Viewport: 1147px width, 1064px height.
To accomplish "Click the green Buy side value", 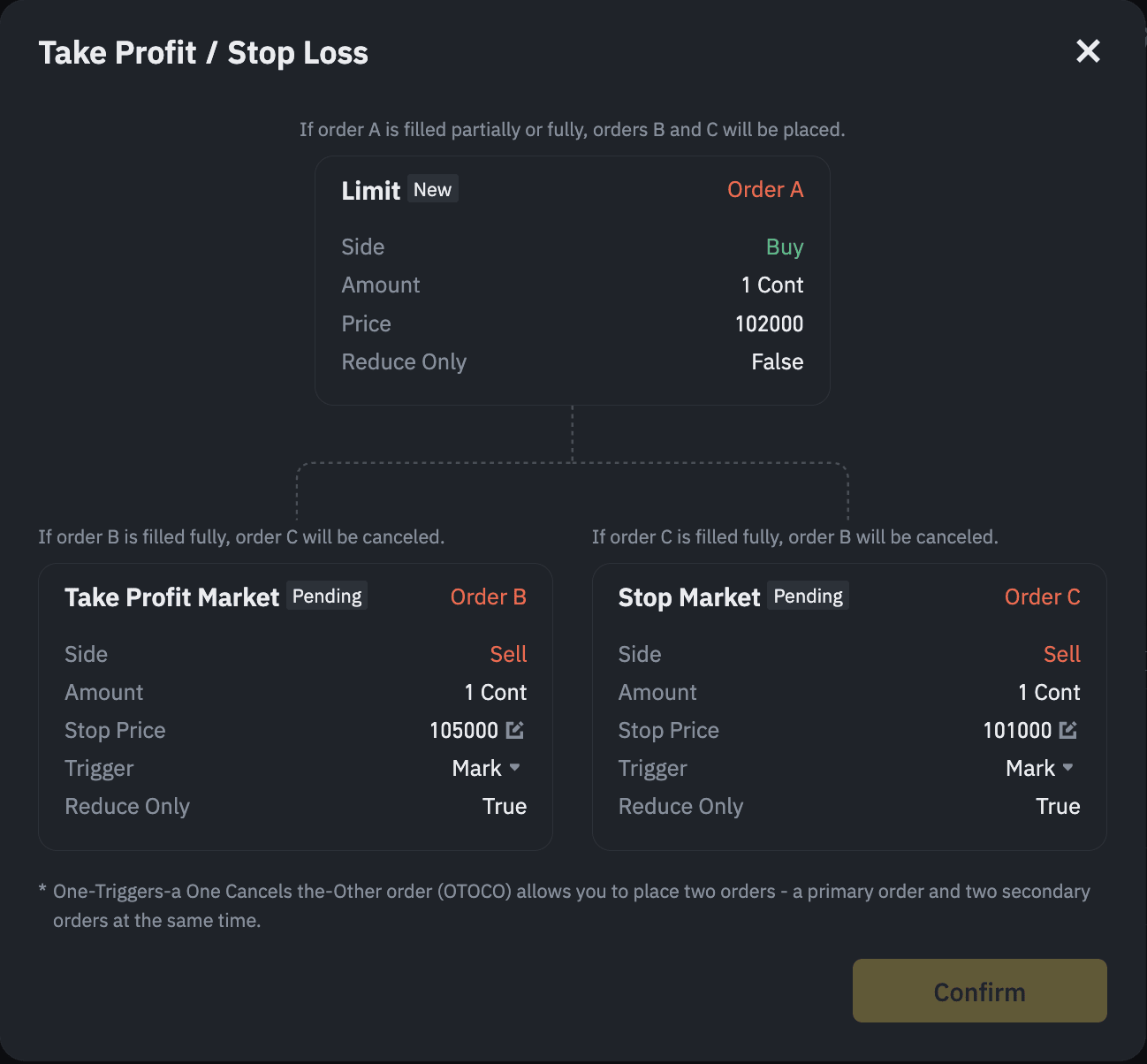I will (x=785, y=247).
